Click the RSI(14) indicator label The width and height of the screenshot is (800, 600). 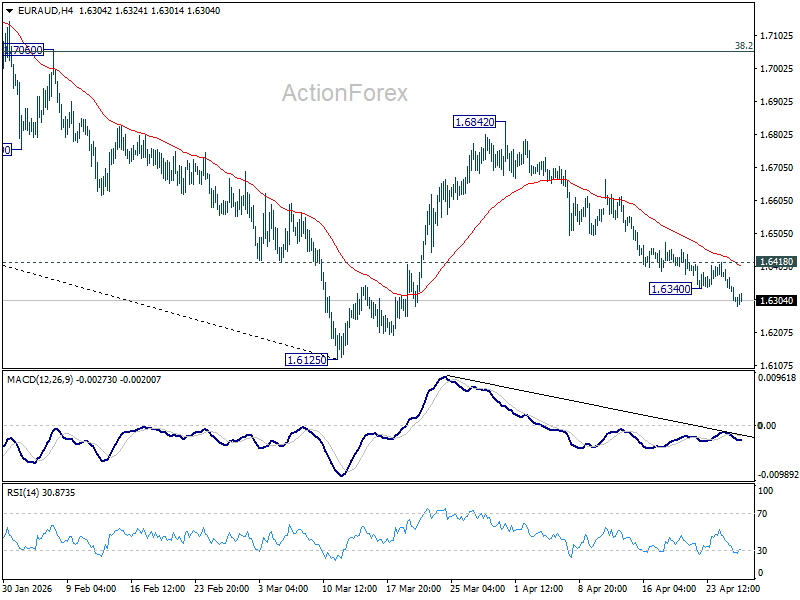point(27,493)
